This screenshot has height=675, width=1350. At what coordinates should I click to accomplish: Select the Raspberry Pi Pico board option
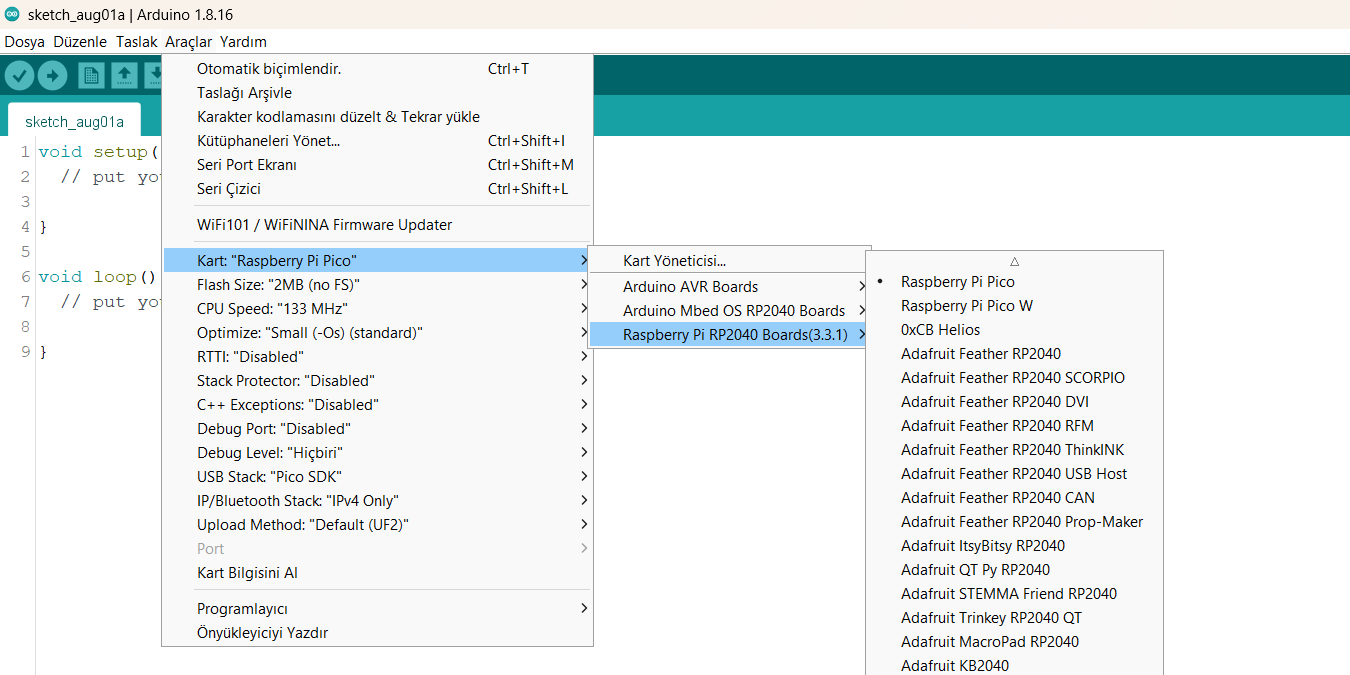[957, 282]
